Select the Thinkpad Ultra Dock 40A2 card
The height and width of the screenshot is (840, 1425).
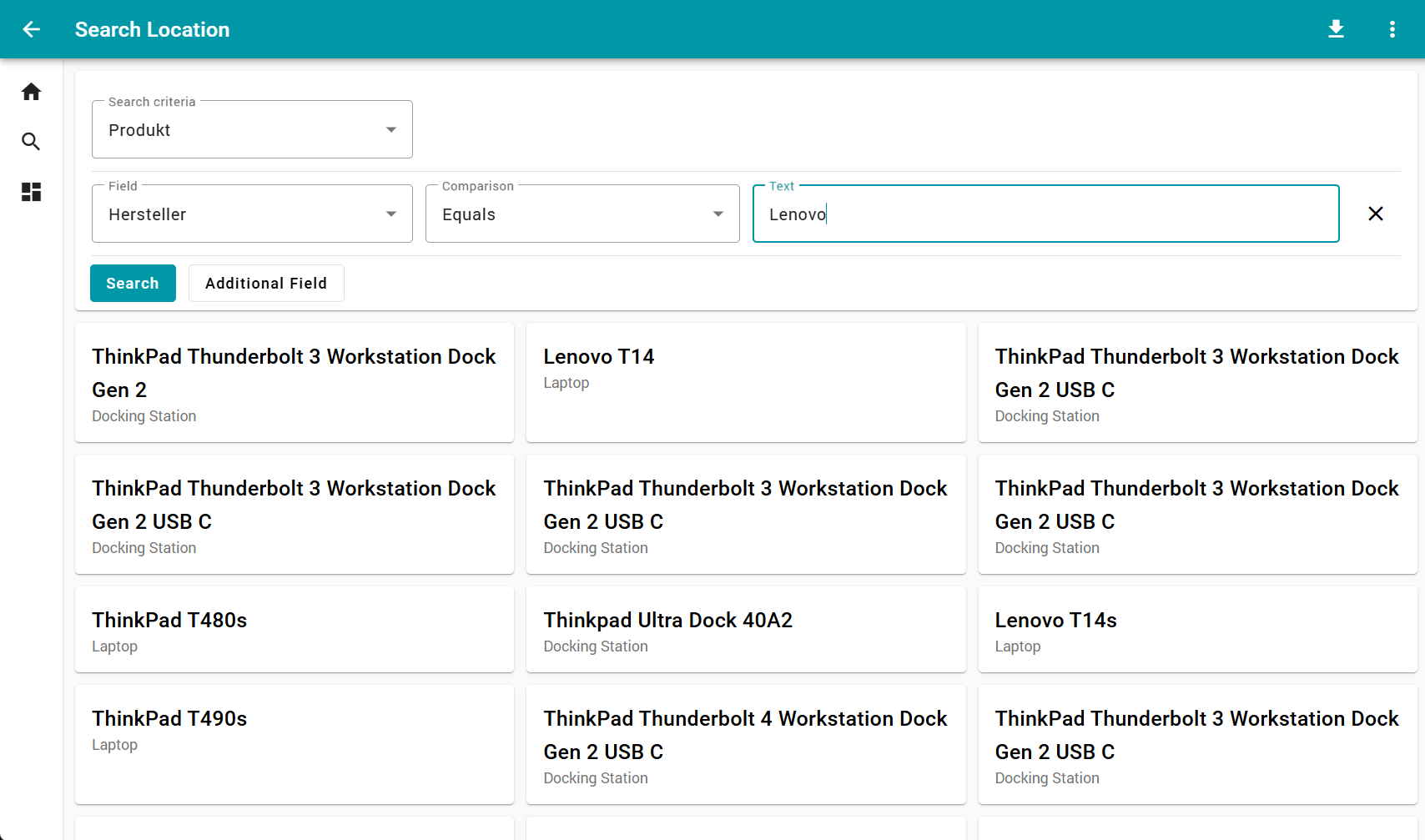(x=746, y=630)
